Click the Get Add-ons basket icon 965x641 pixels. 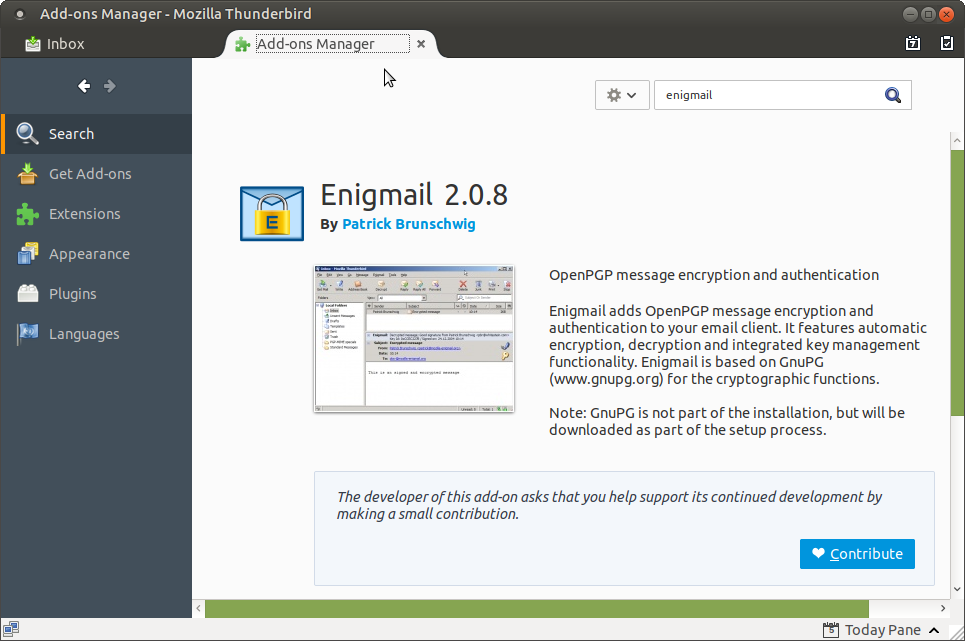coord(27,174)
